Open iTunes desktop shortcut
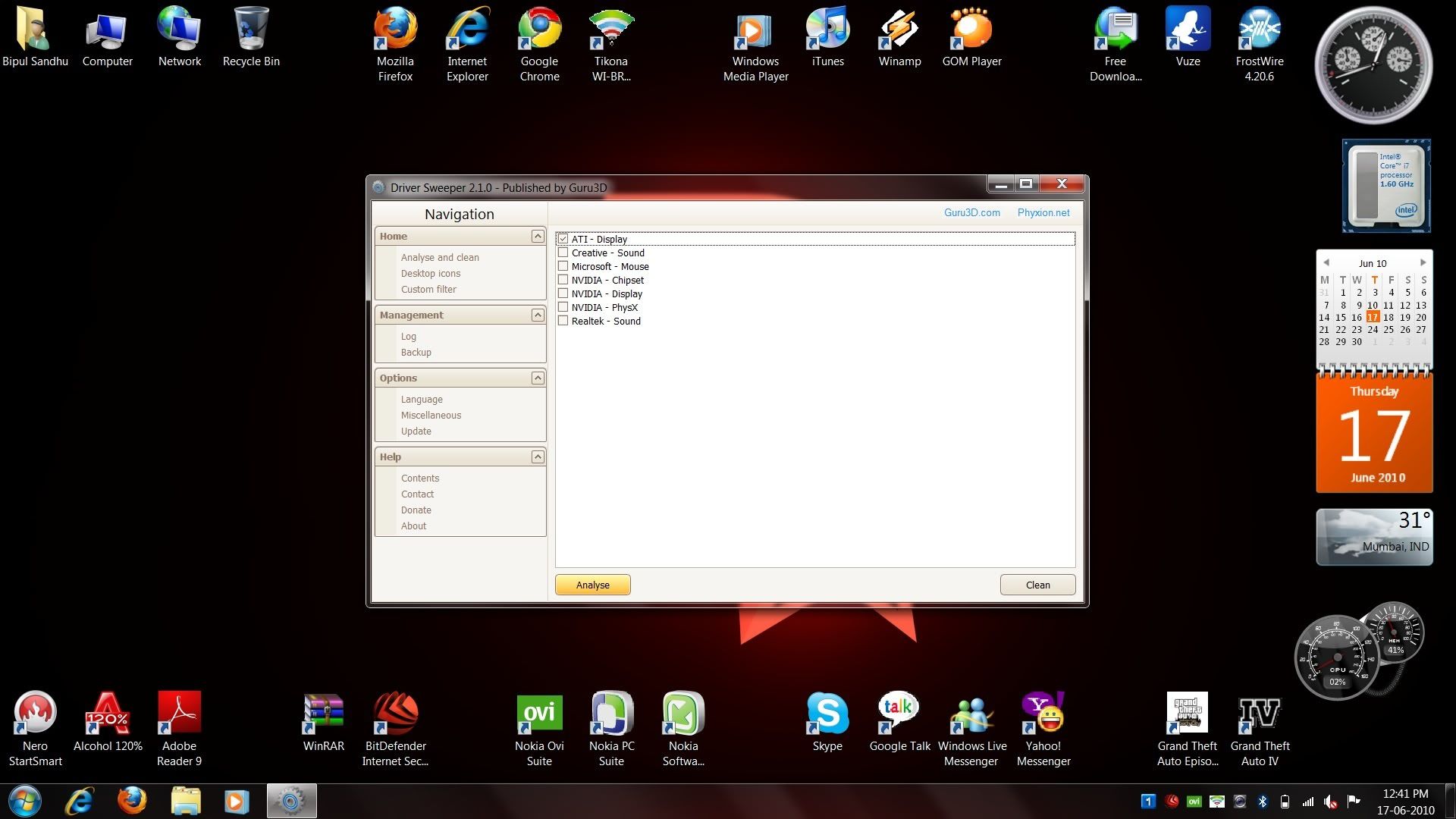1456x819 pixels. [x=827, y=36]
